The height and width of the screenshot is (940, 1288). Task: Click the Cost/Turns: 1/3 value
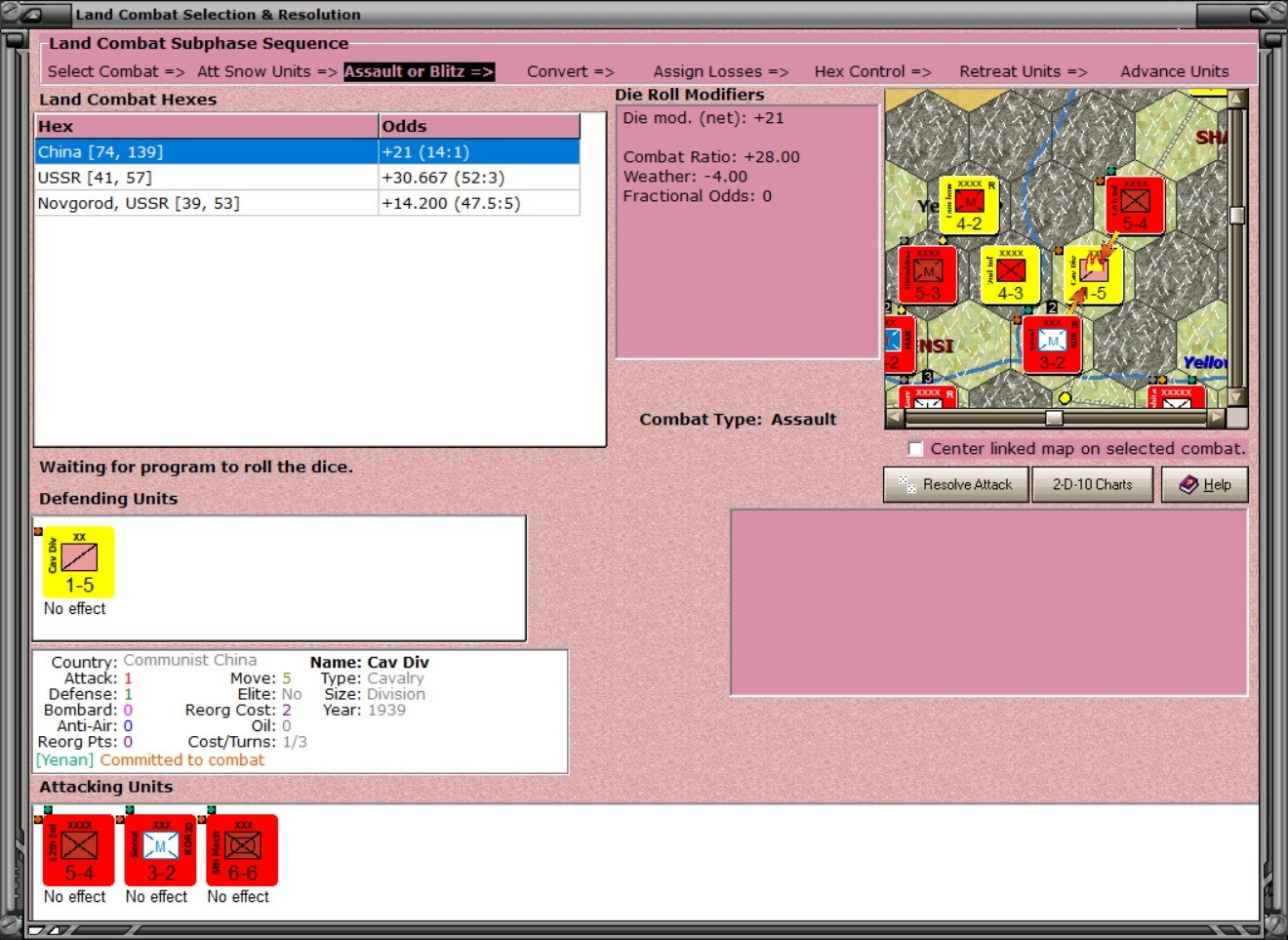pyautogui.click(x=295, y=742)
